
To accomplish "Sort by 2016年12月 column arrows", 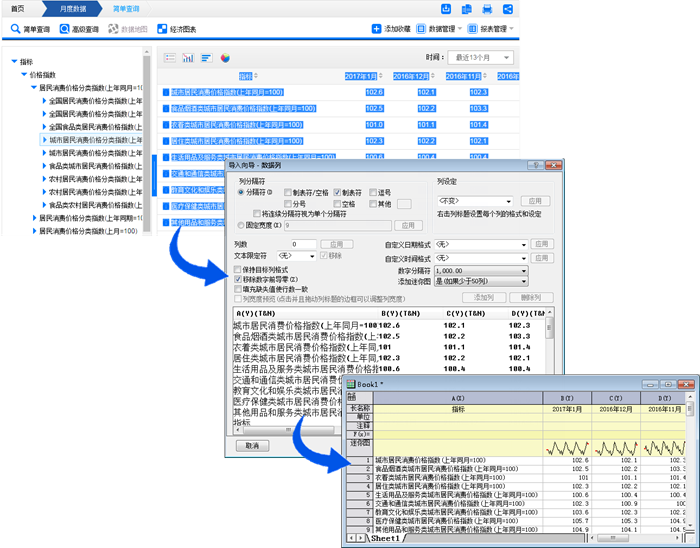I will pos(433,76).
